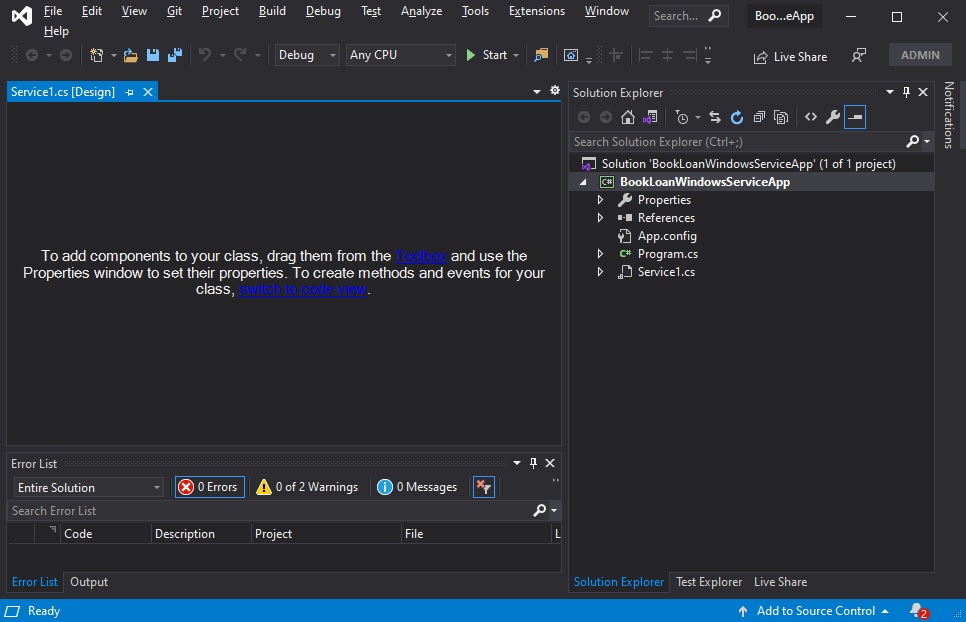Open the Debug configuration dropdown
The width and height of the screenshot is (966, 622).
pyautogui.click(x=306, y=55)
